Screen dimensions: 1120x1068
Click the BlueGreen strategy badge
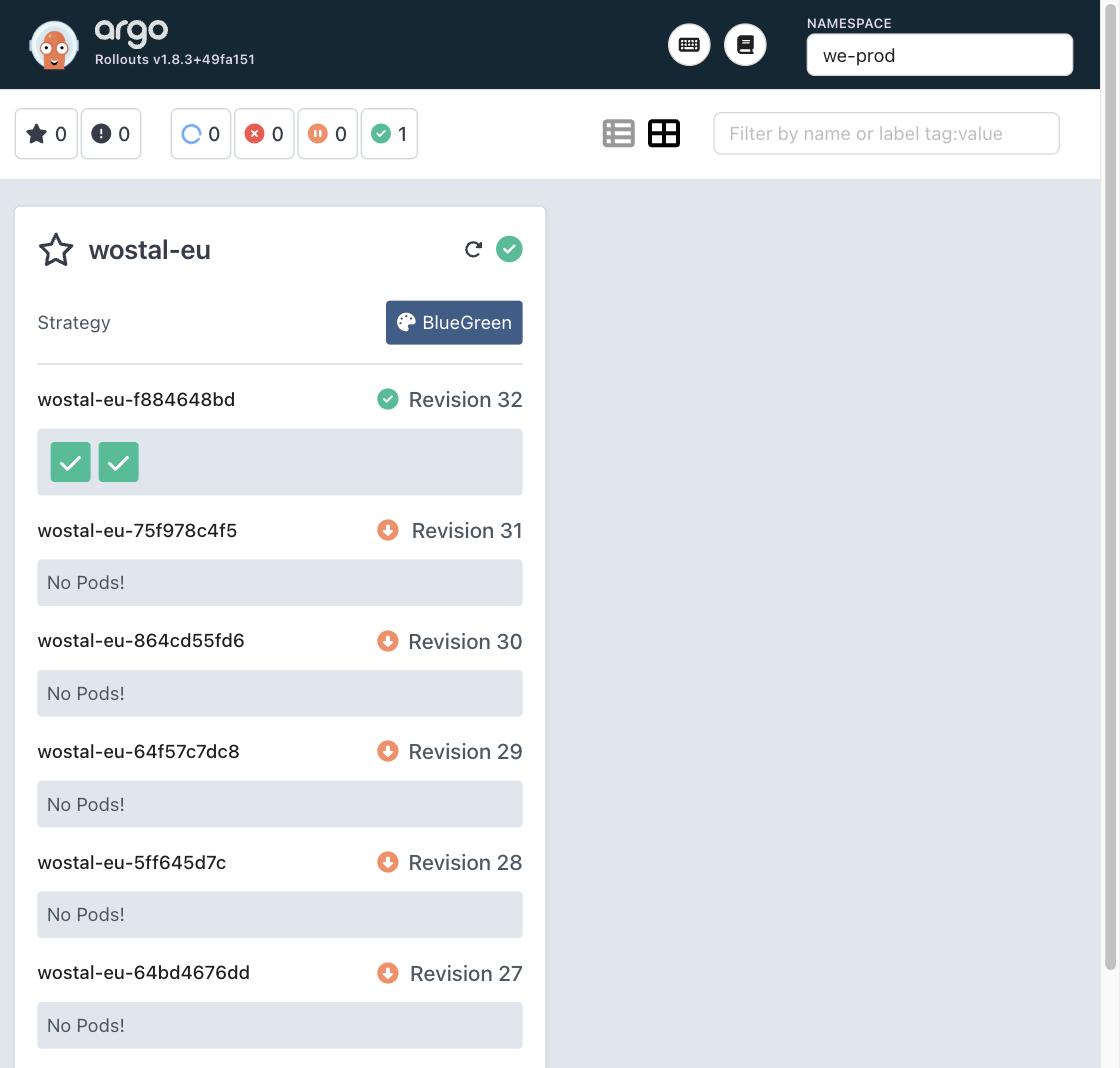click(454, 323)
